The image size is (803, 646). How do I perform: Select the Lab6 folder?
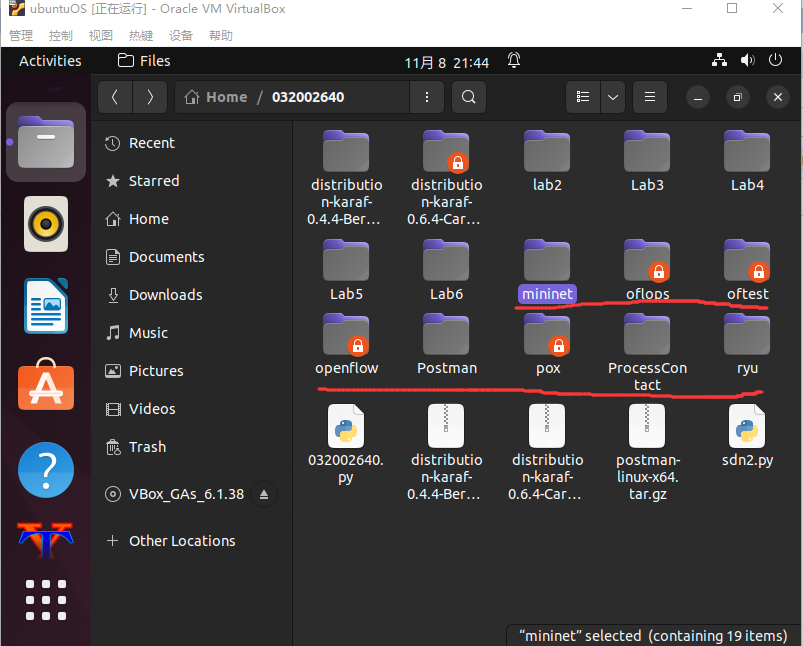click(446, 270)
